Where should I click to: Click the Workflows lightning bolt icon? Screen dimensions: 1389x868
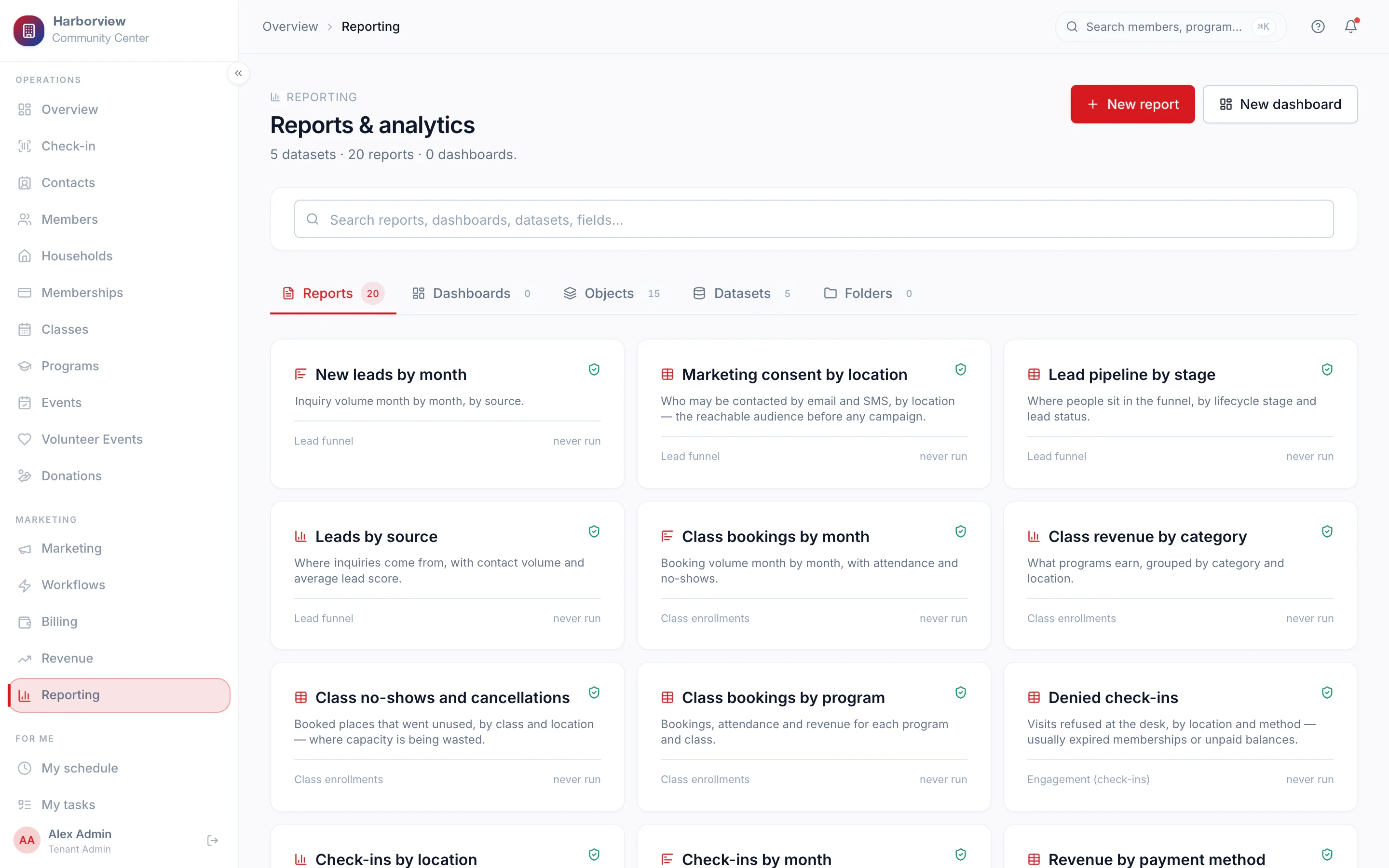click(25, 585)
